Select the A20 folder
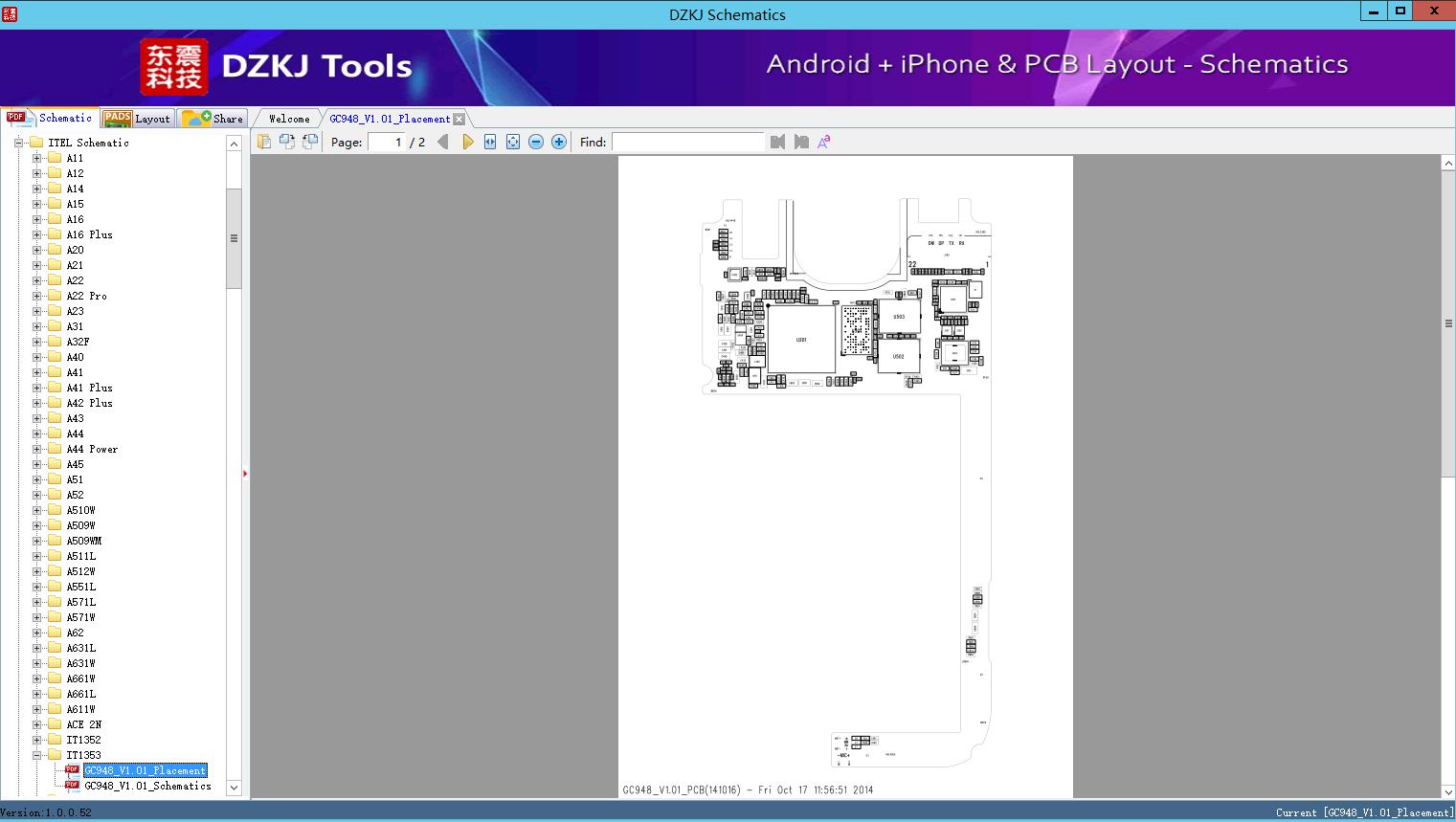 click(75, 250)
